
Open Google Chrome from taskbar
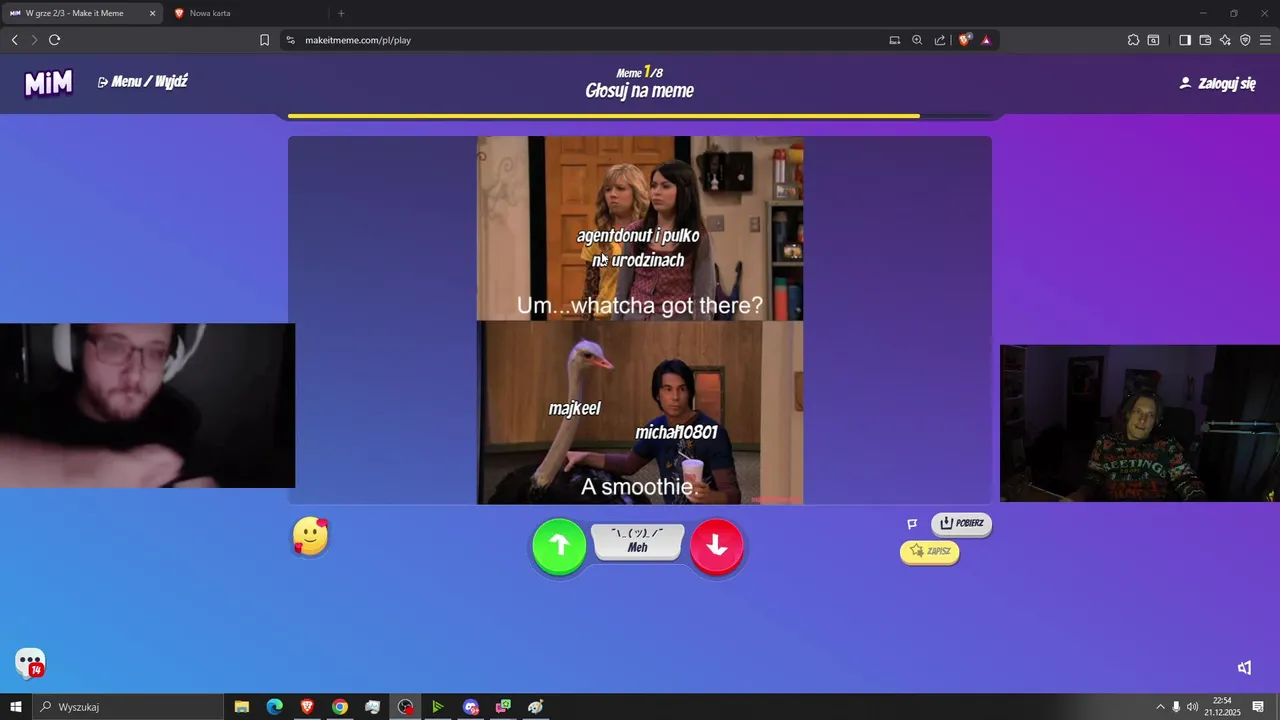[340, 707]
